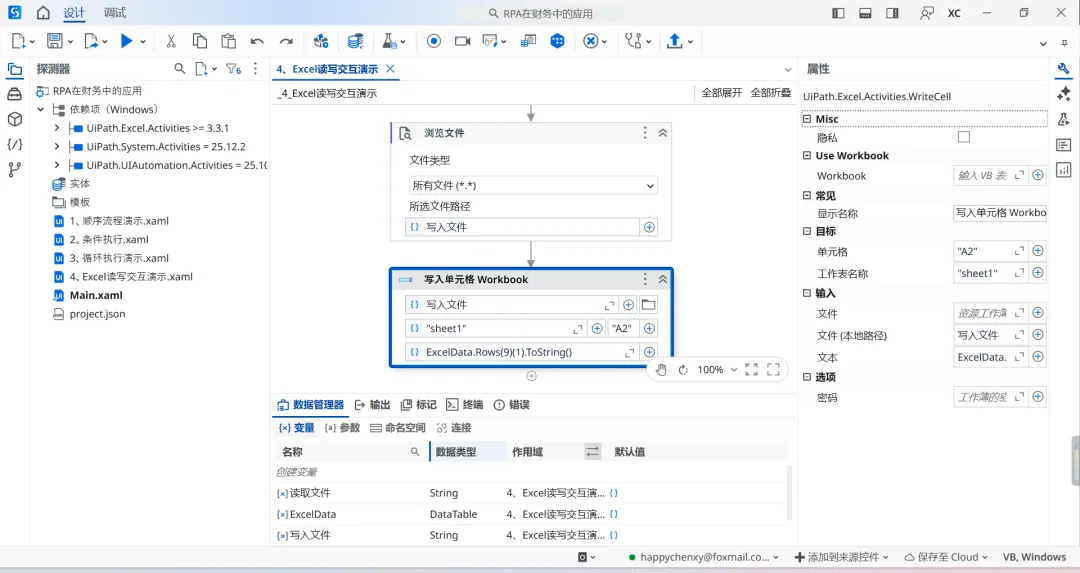Click the Computer Vision camera icon
The height and width of the screenshot is (573, 1080).
point(463,41)
